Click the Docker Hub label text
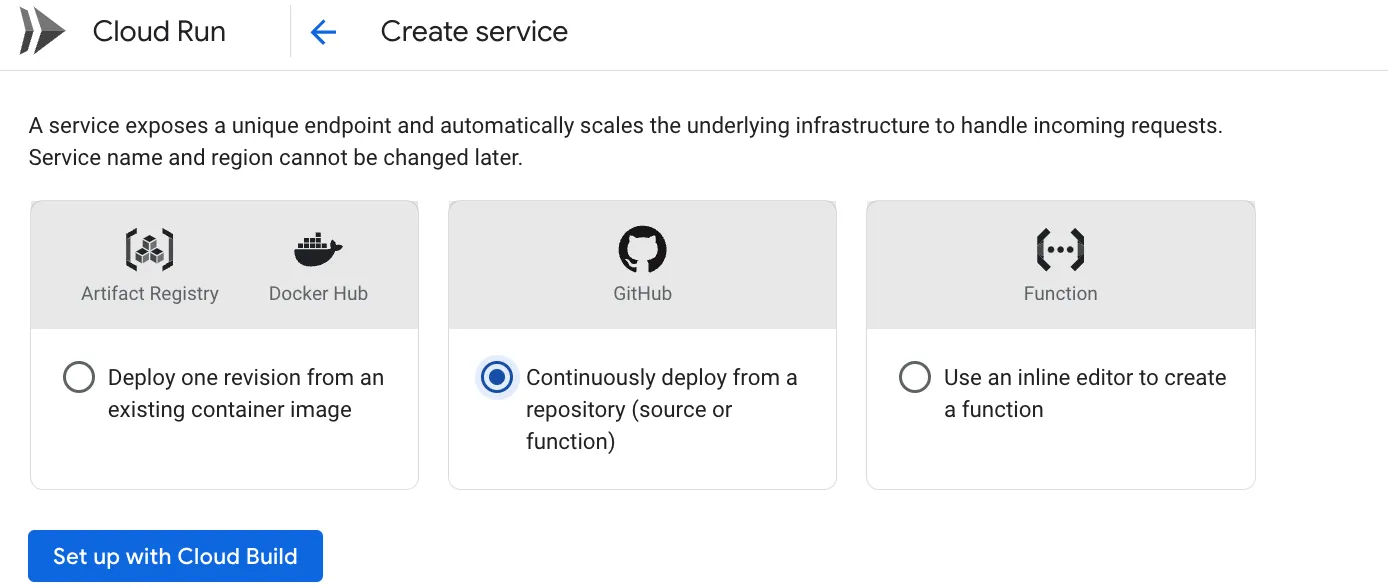 coord(317,293)
